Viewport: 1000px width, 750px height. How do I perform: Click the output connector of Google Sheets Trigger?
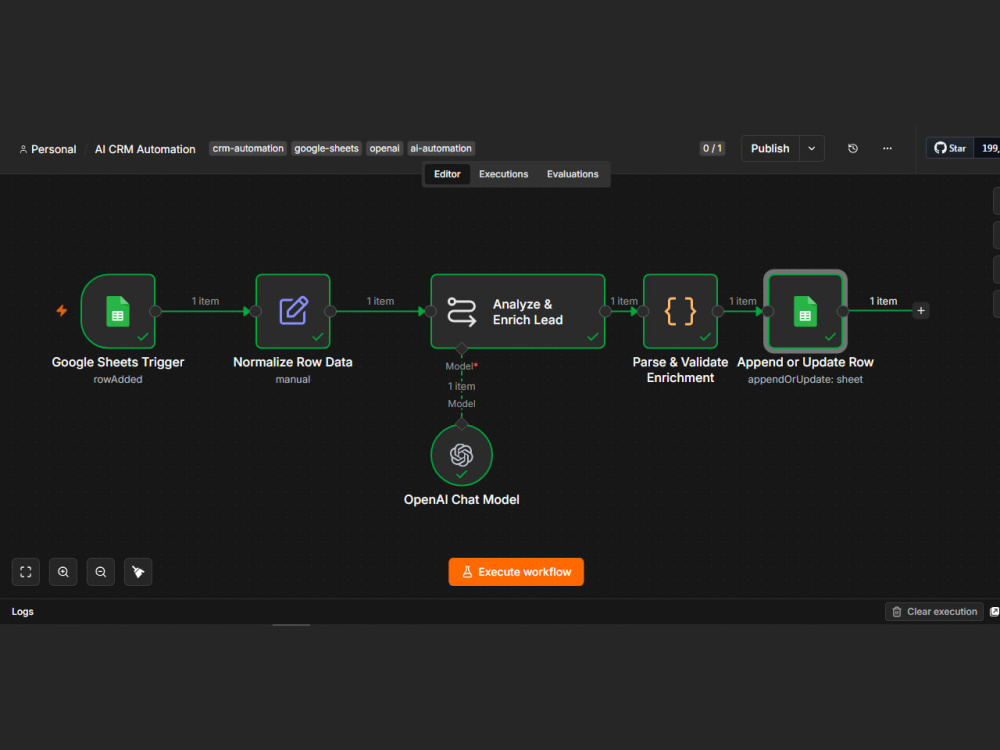(156, 311)
